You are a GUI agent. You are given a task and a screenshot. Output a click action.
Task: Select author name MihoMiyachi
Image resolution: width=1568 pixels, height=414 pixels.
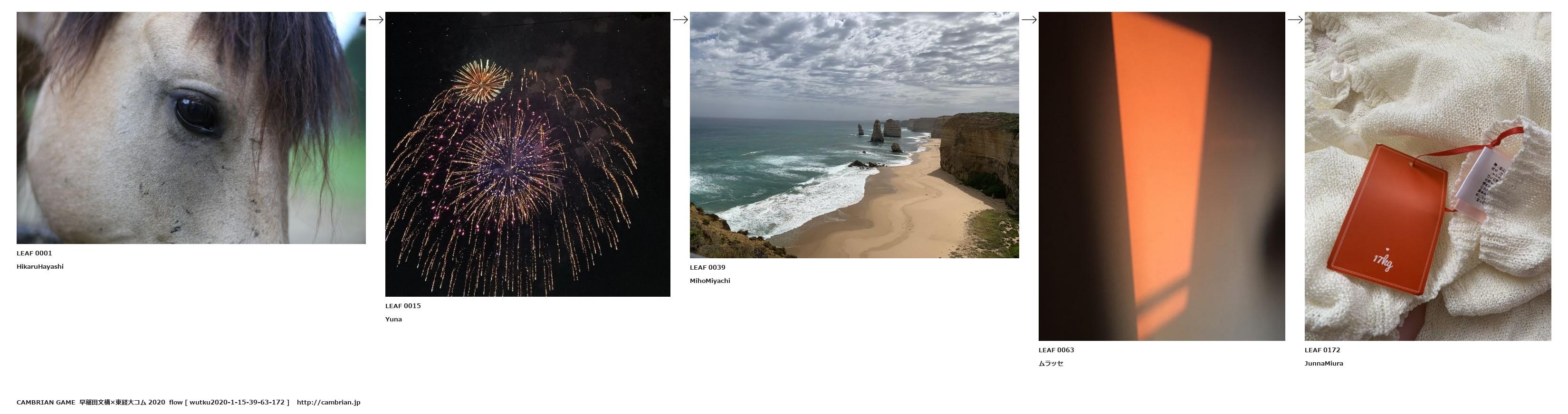[x=710, y=281]
